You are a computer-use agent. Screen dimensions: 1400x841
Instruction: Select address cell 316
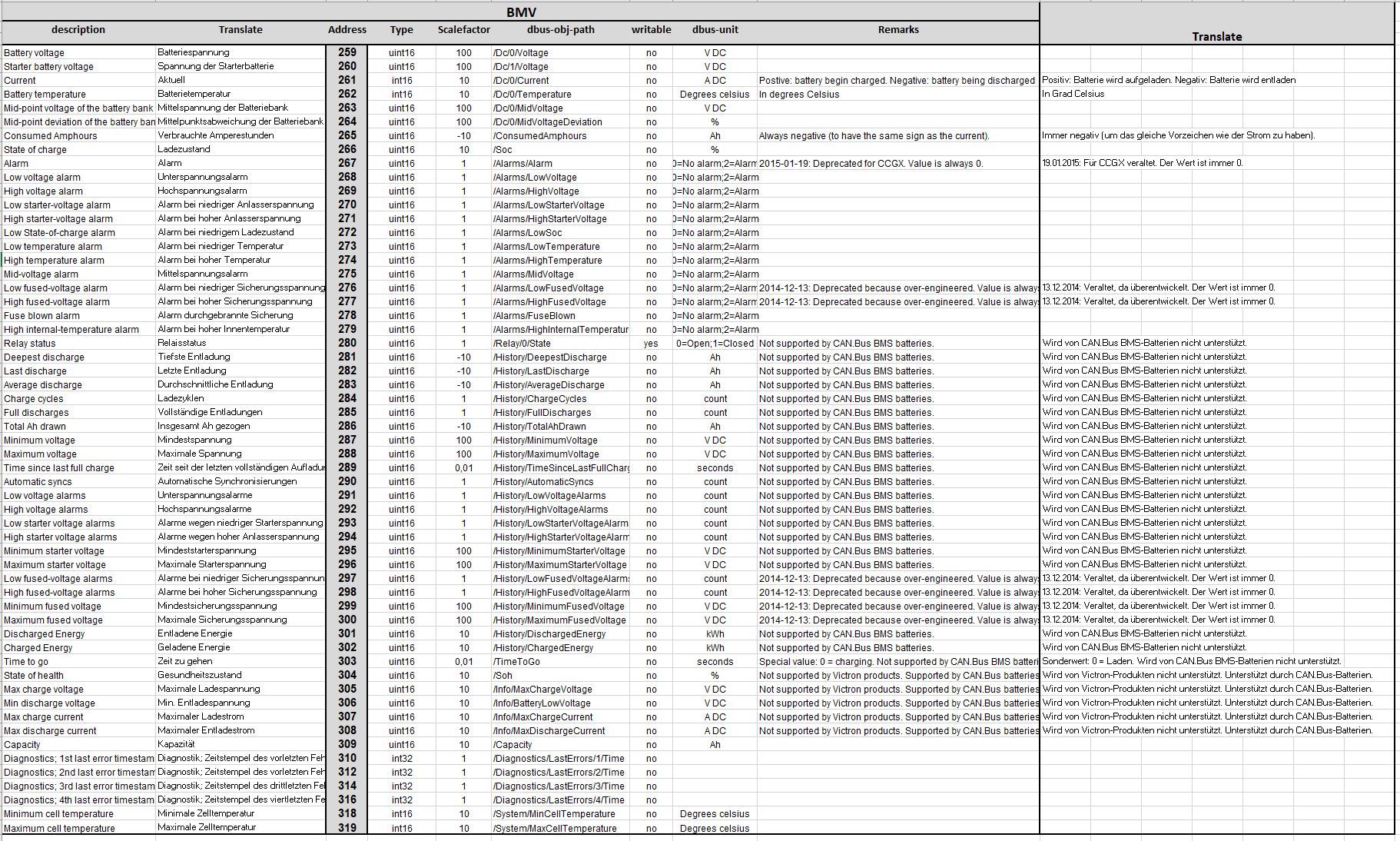point(347,800)
